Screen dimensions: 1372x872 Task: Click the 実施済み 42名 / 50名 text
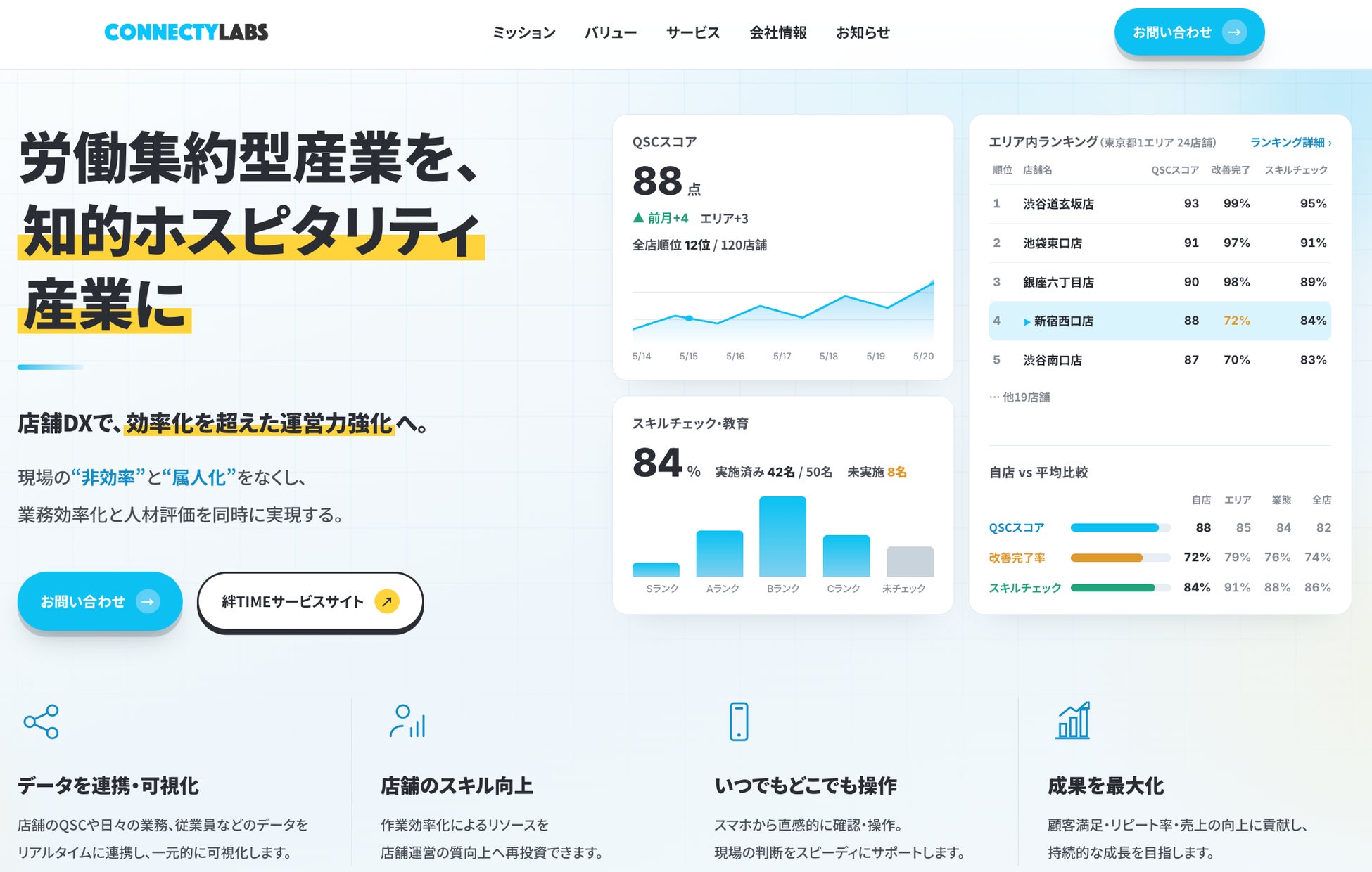[x=773, y=472]
